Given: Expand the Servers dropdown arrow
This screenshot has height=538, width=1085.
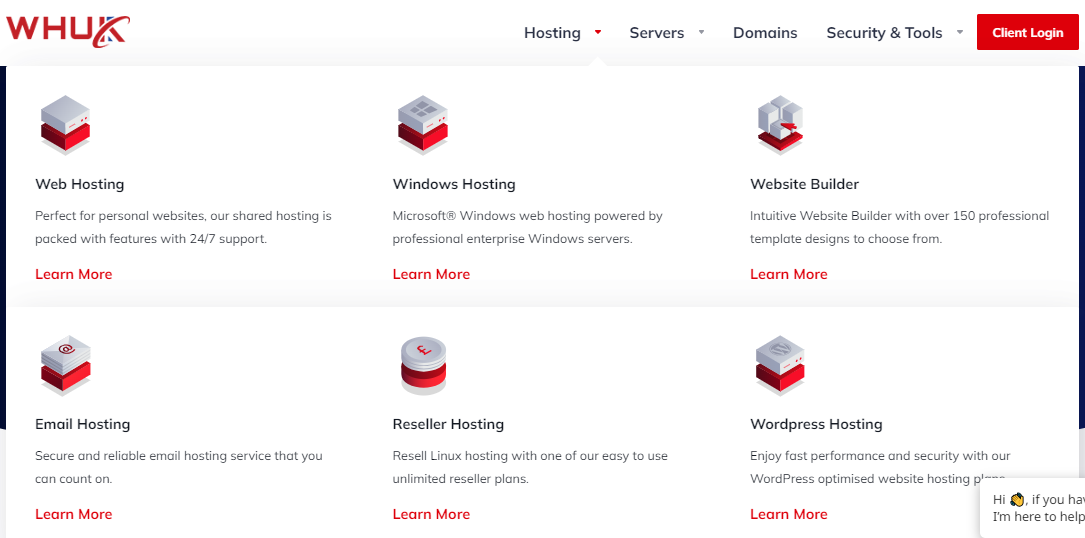Looking at the screenshot, I should 701,32.
